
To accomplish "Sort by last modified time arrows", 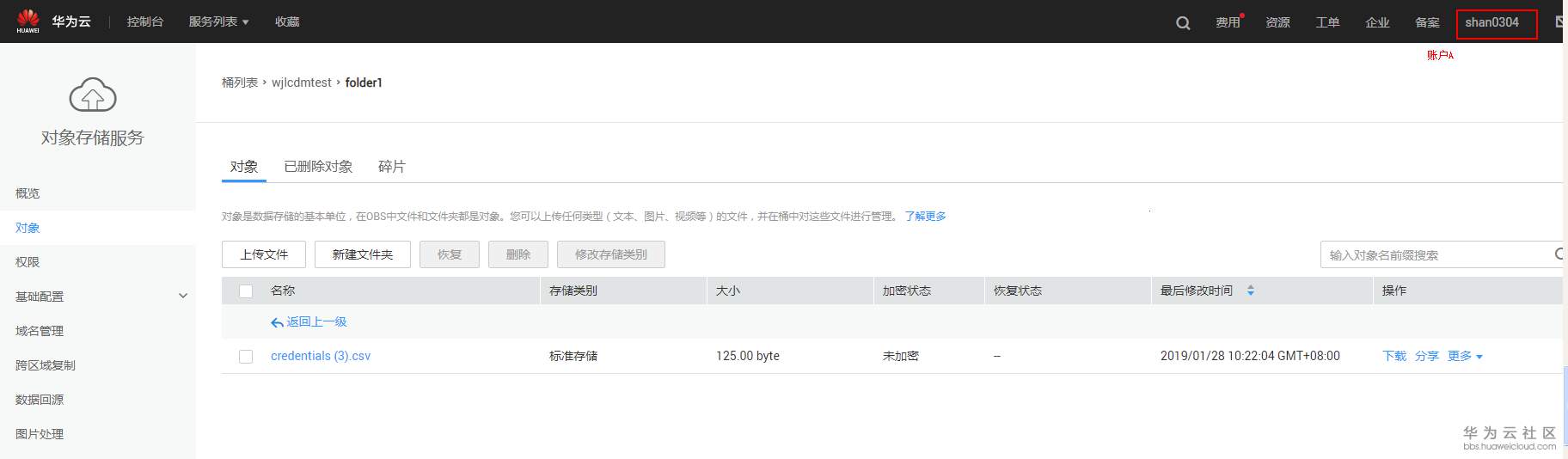I will tap(1250, 291).
